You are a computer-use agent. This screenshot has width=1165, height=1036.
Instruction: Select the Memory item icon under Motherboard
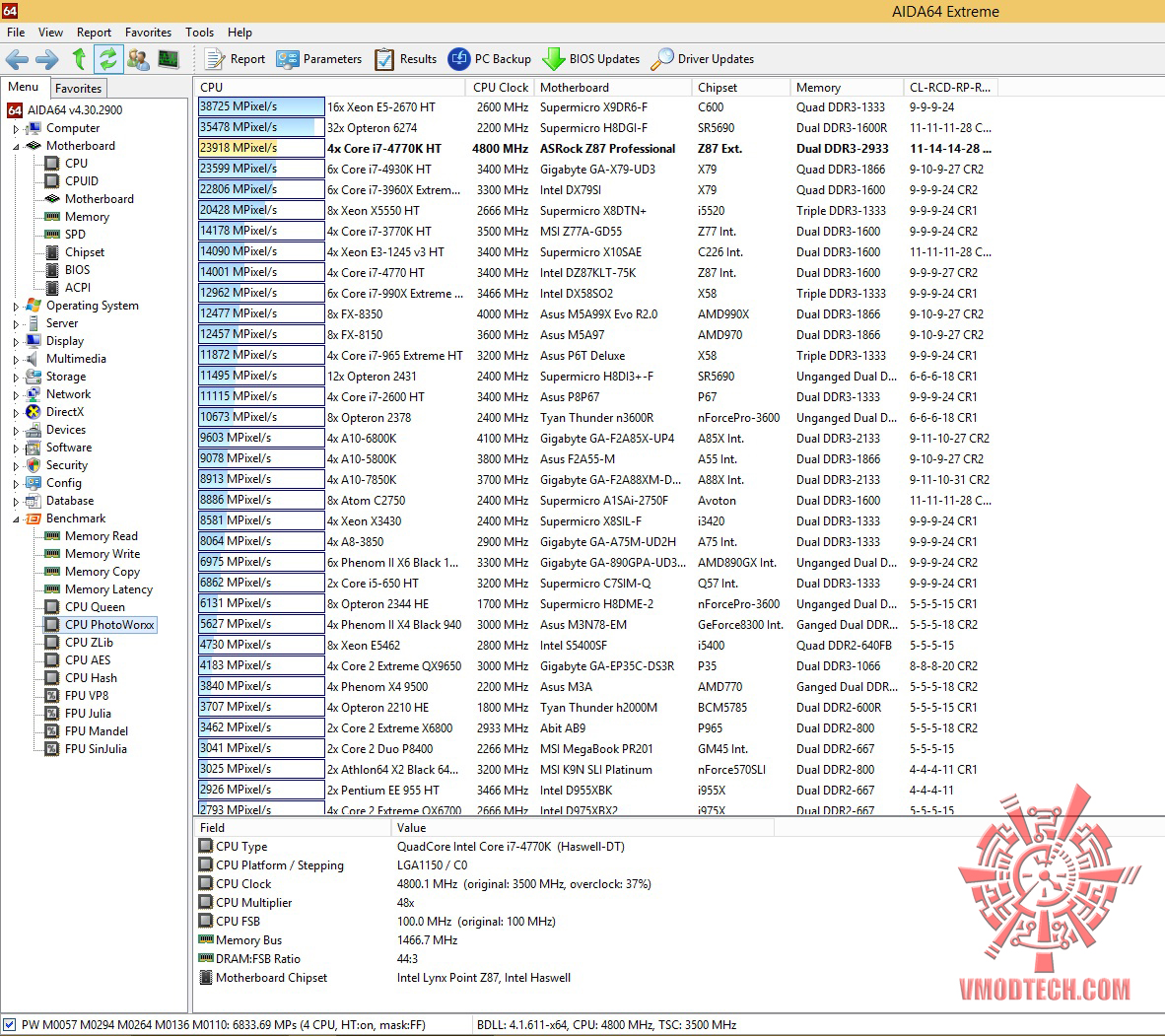52,216
